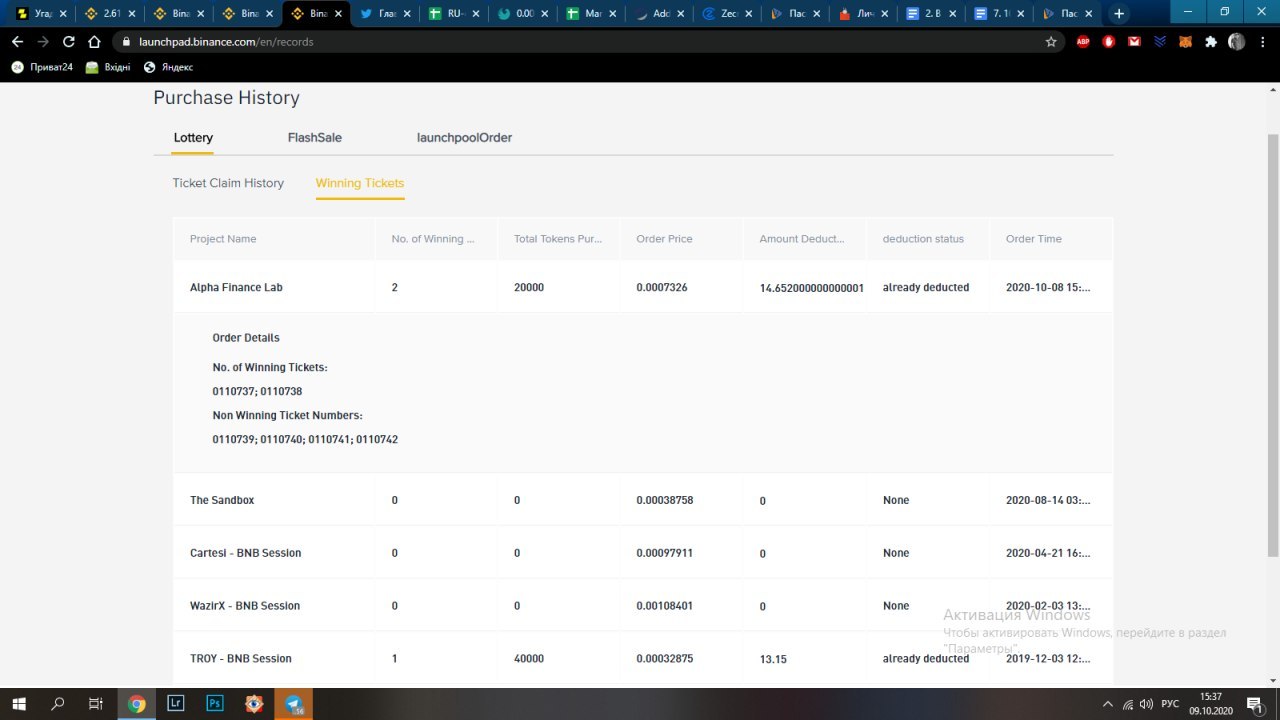The width and height of the screenshot is (1280, 720).
Task: Open the volume control in the tray
Action: [x=1147, y=704]
